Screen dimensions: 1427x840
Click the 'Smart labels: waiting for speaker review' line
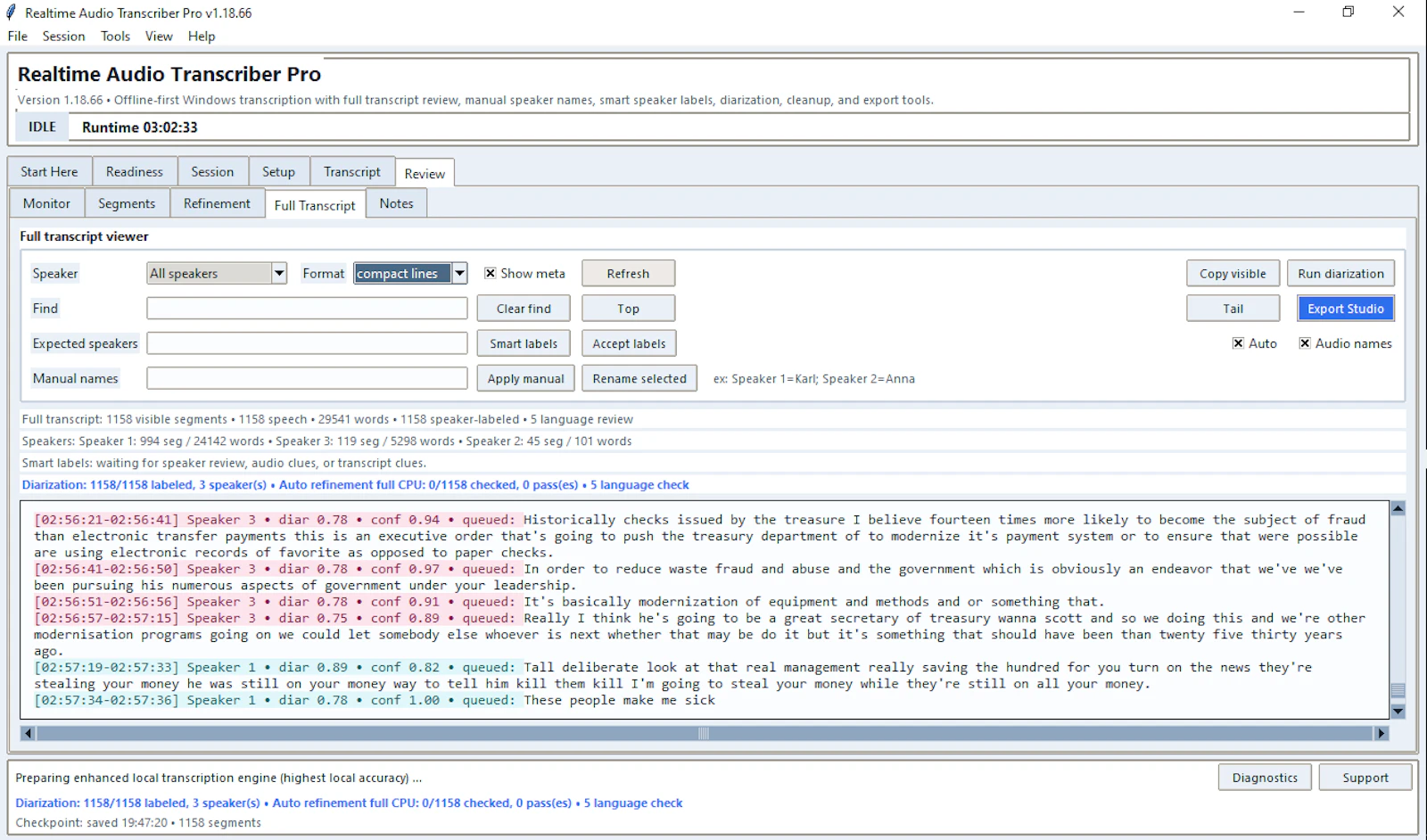[224, 463]
